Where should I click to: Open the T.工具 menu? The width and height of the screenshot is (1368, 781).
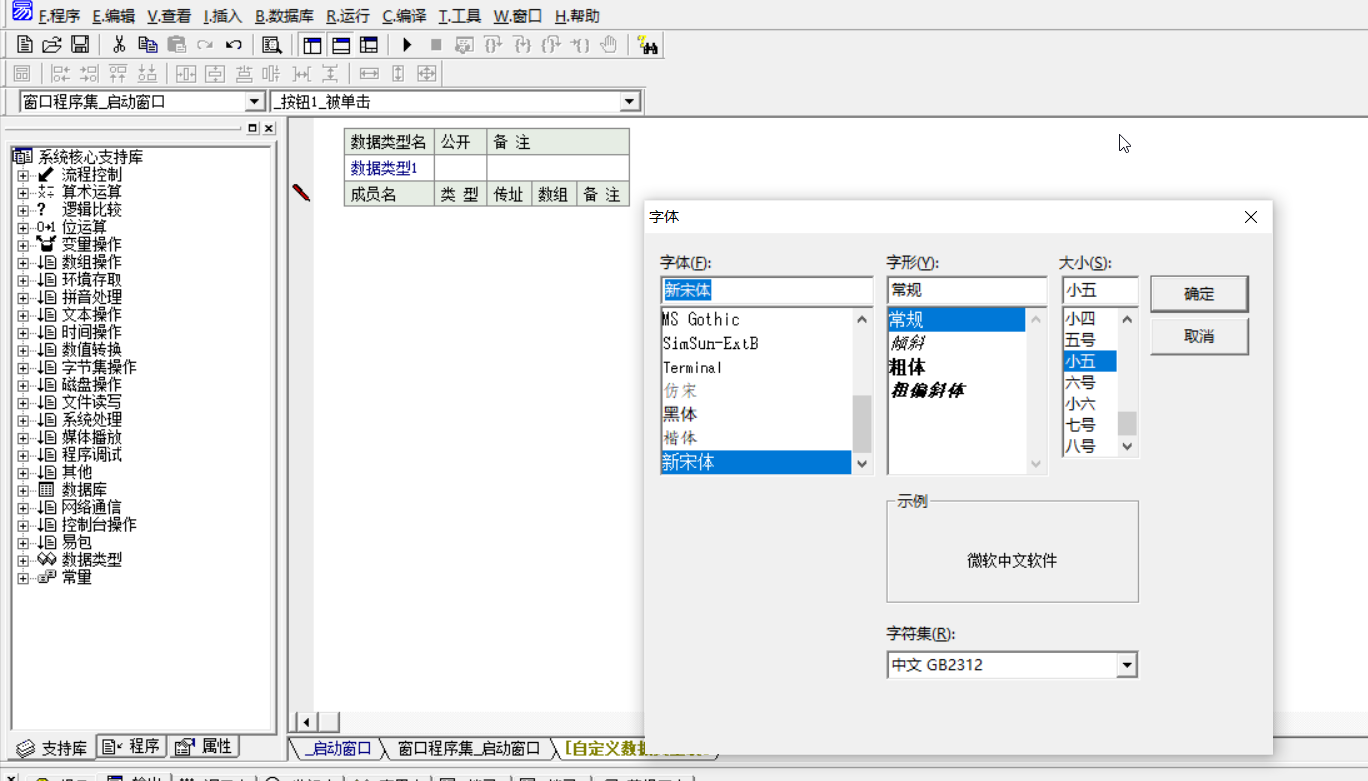point(459,16)
